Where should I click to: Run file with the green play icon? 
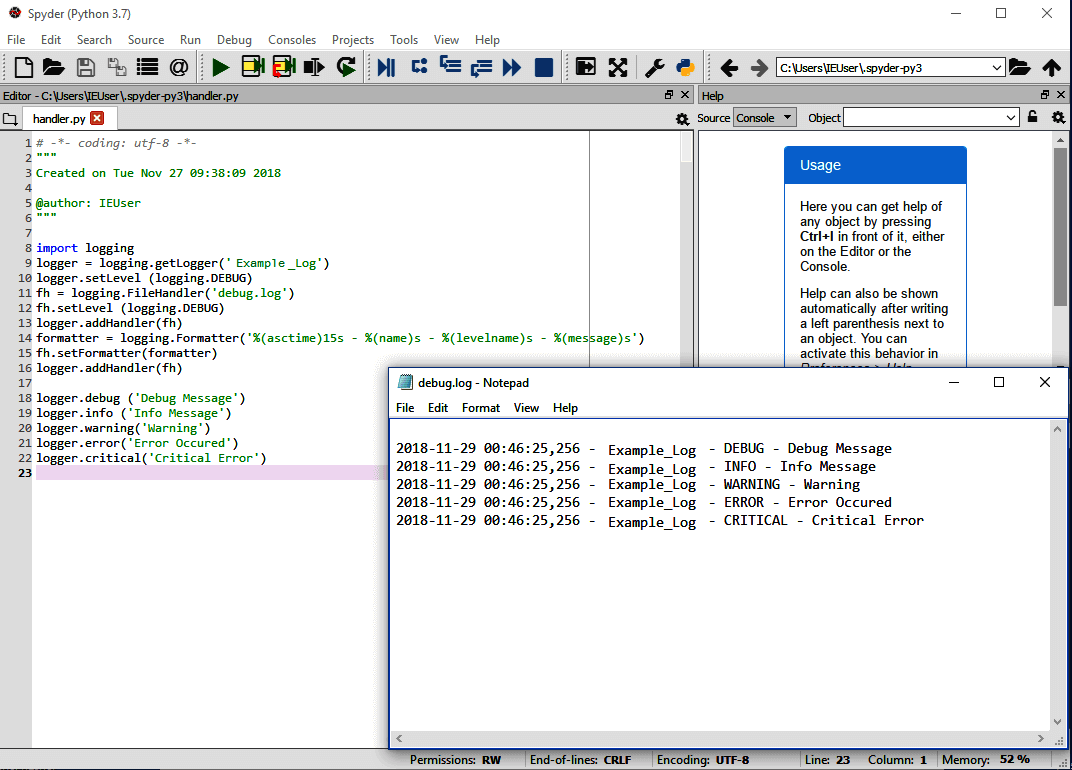pos(220,67)
